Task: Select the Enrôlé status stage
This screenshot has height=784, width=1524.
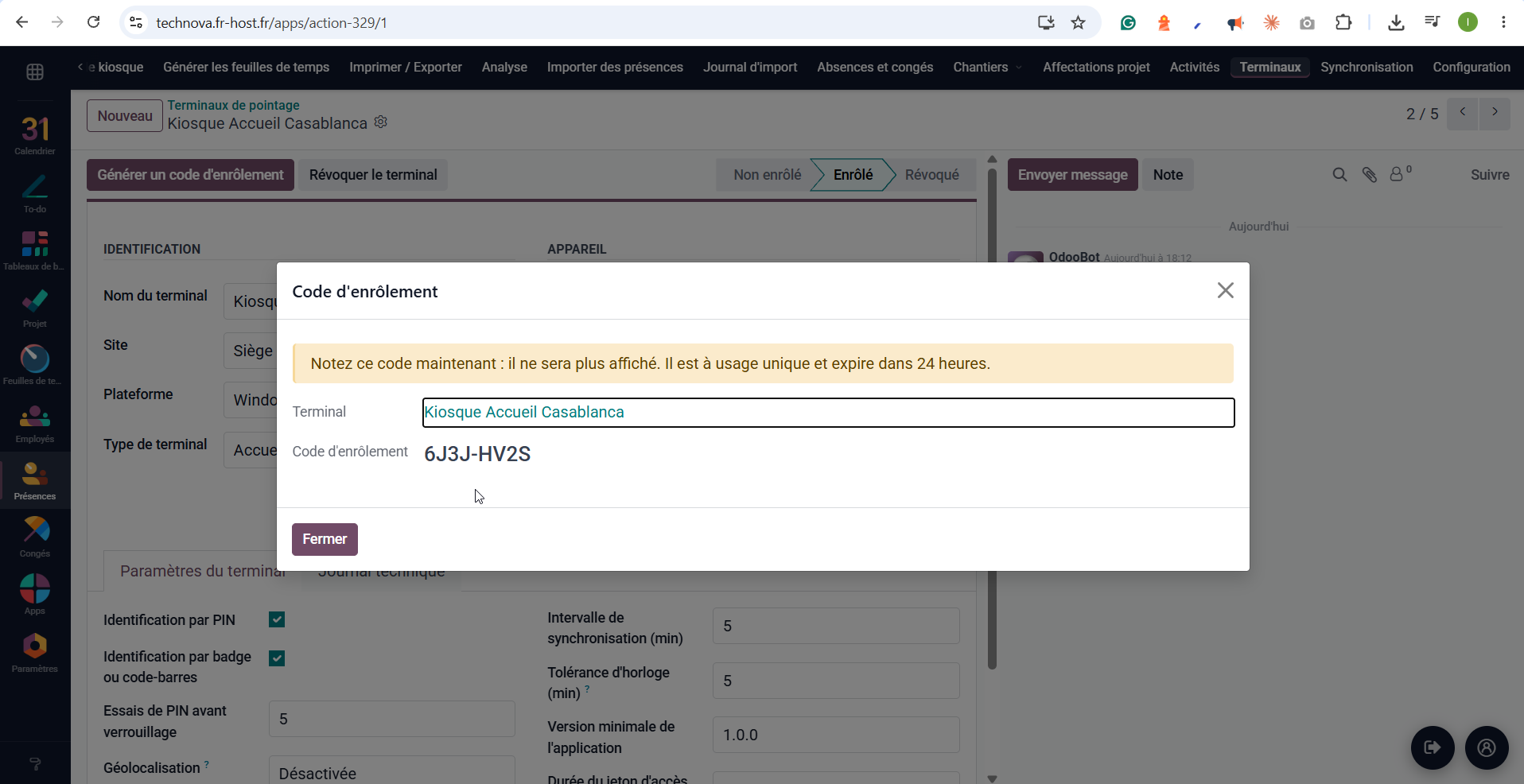Action: tap(853, 175)
